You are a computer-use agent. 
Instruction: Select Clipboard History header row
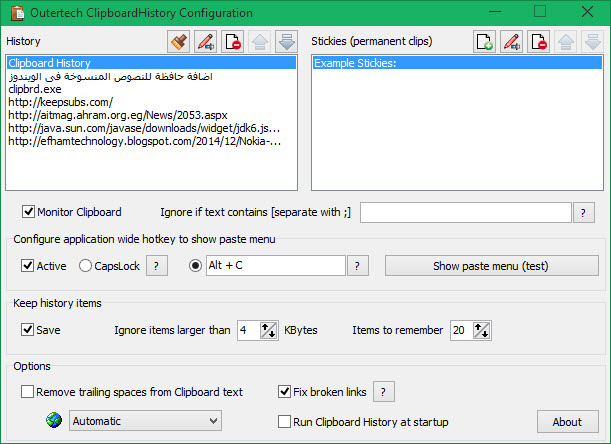(x=152, y=63)
